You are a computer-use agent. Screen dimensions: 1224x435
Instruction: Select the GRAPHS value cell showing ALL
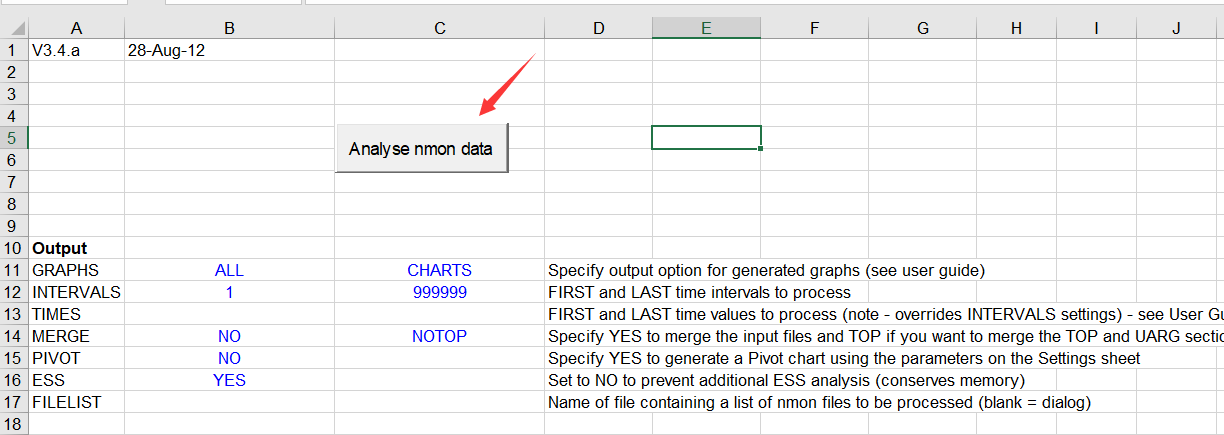tap(229, 270)
